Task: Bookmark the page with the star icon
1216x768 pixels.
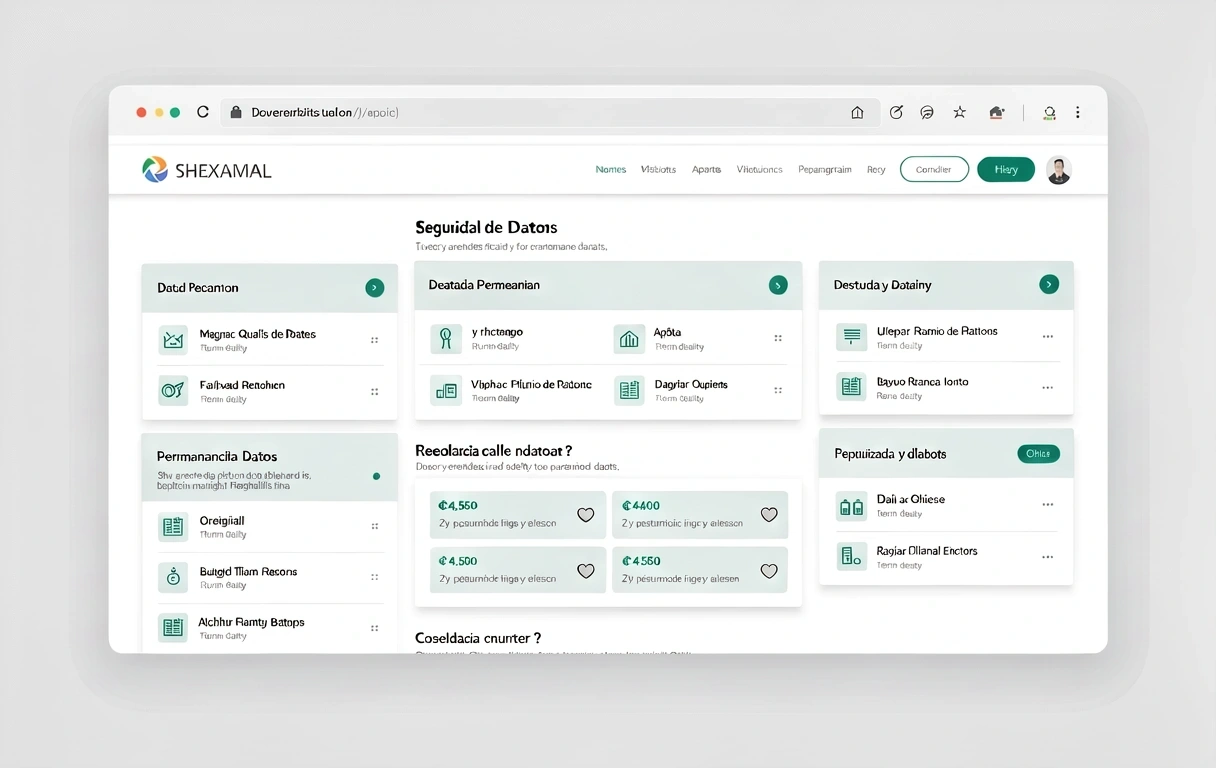Action: tap(959, 113)
